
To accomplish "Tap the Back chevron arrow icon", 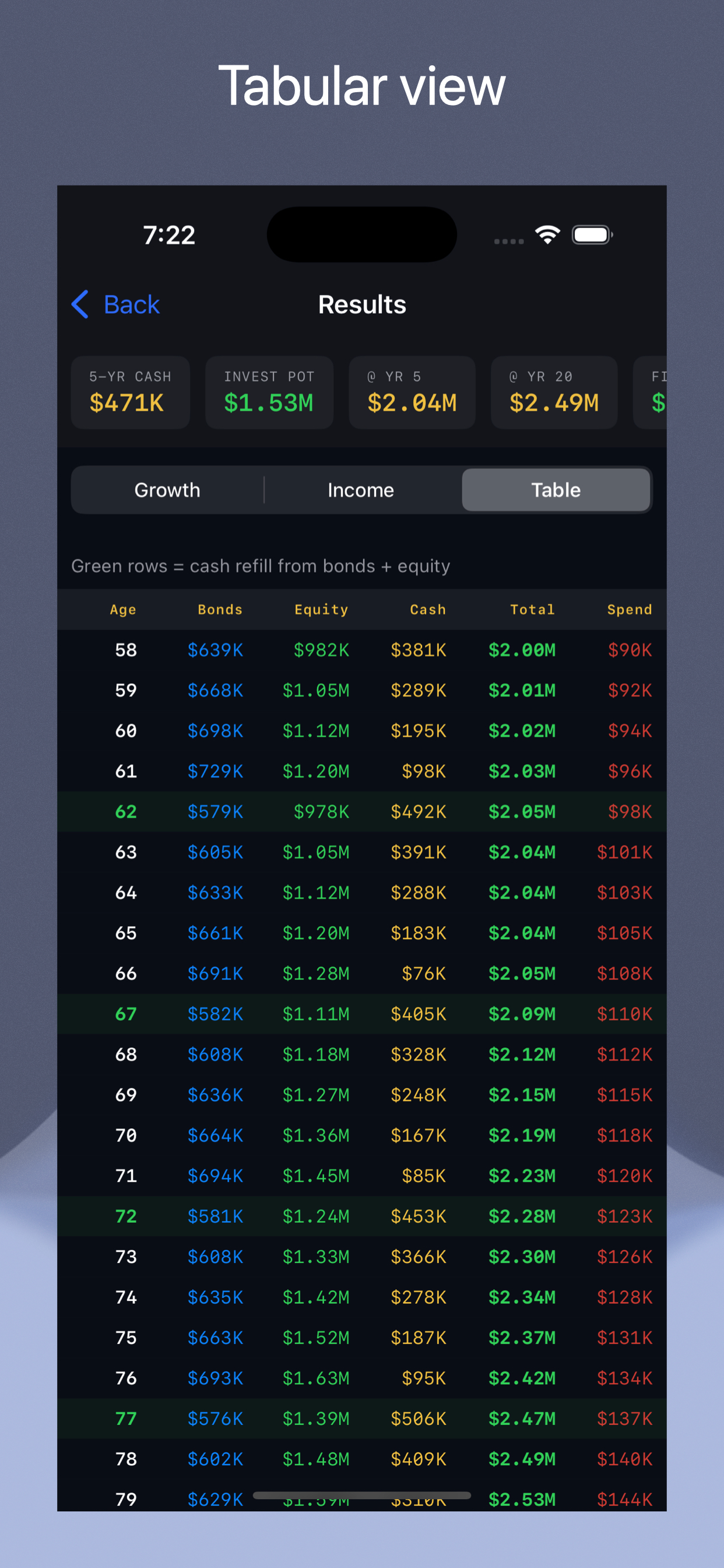I will coord(80,304).
